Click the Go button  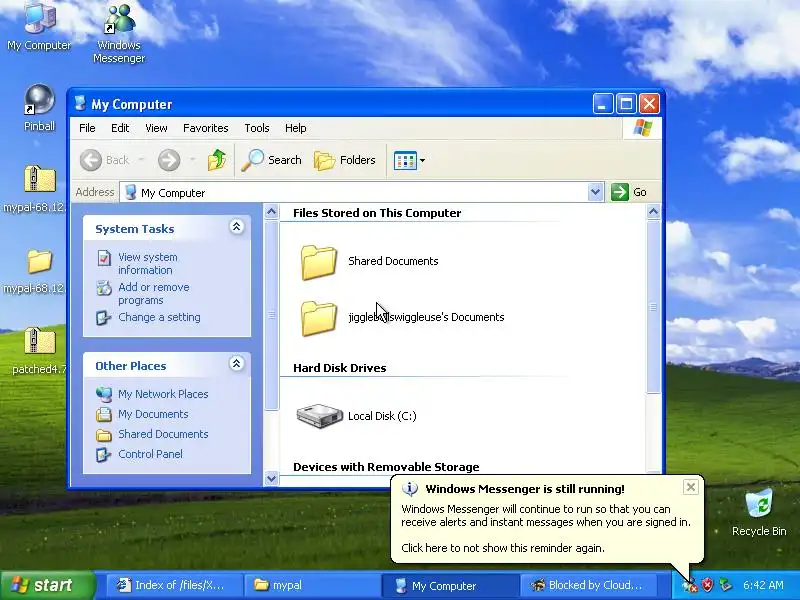629,192
